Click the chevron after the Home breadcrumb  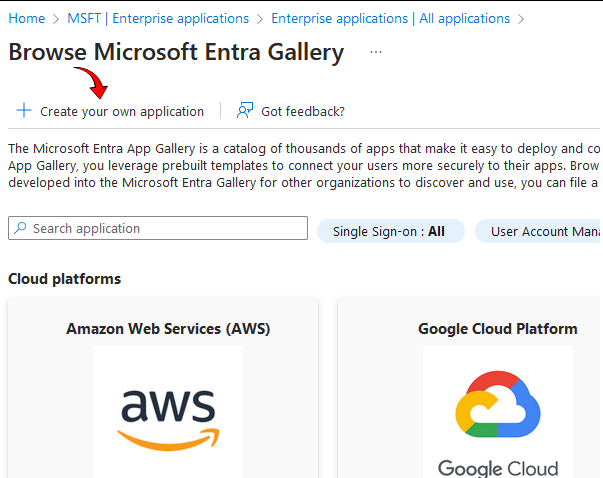click(x=56, y=19)
